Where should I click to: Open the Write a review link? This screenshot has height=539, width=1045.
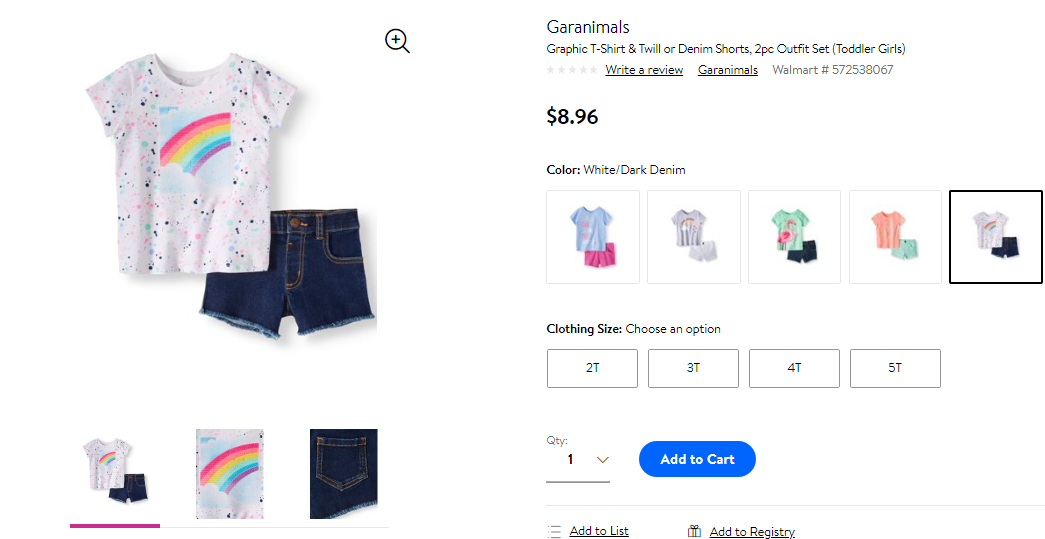pyautogui.click(x=644, y=70)
